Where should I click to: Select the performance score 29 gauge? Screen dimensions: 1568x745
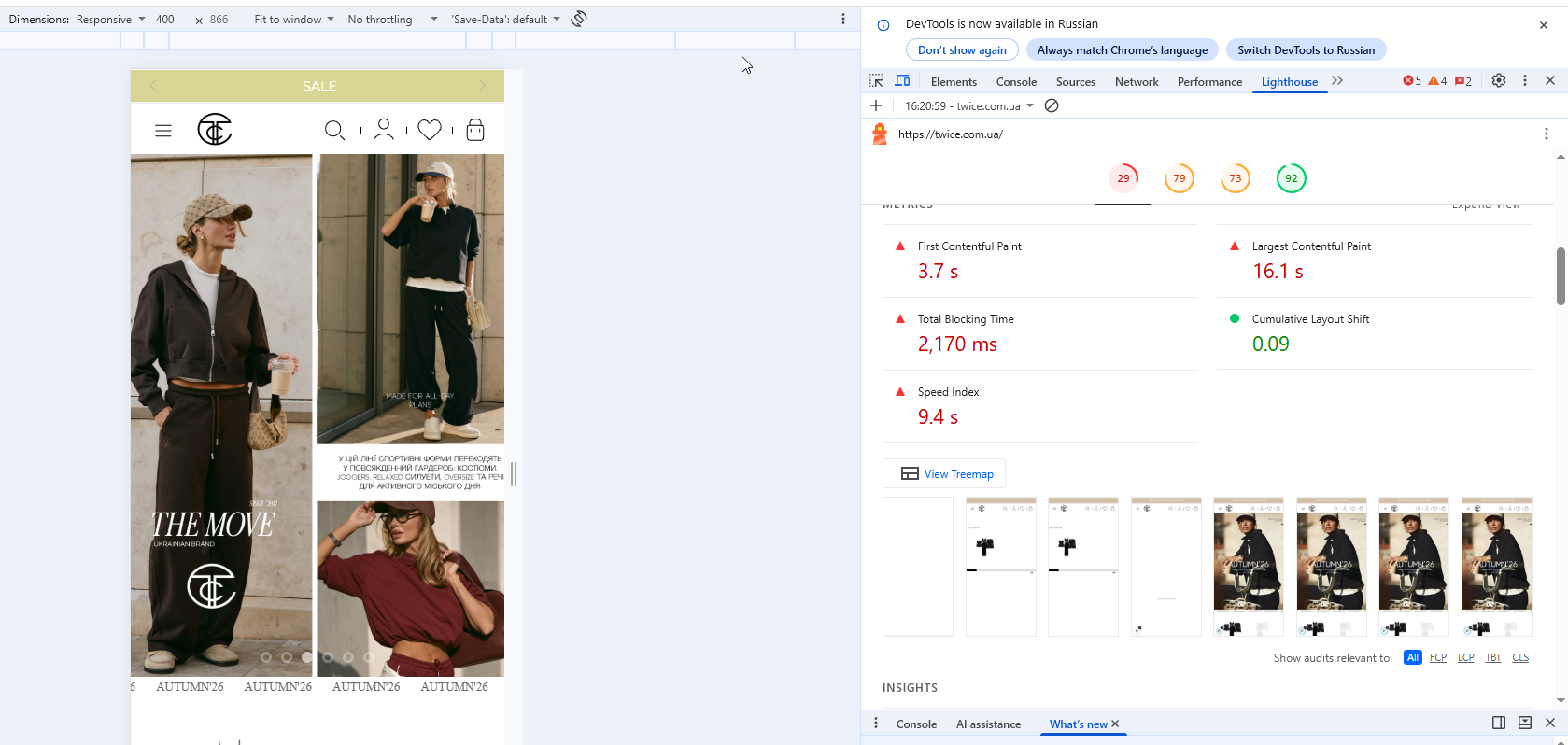1123,178
